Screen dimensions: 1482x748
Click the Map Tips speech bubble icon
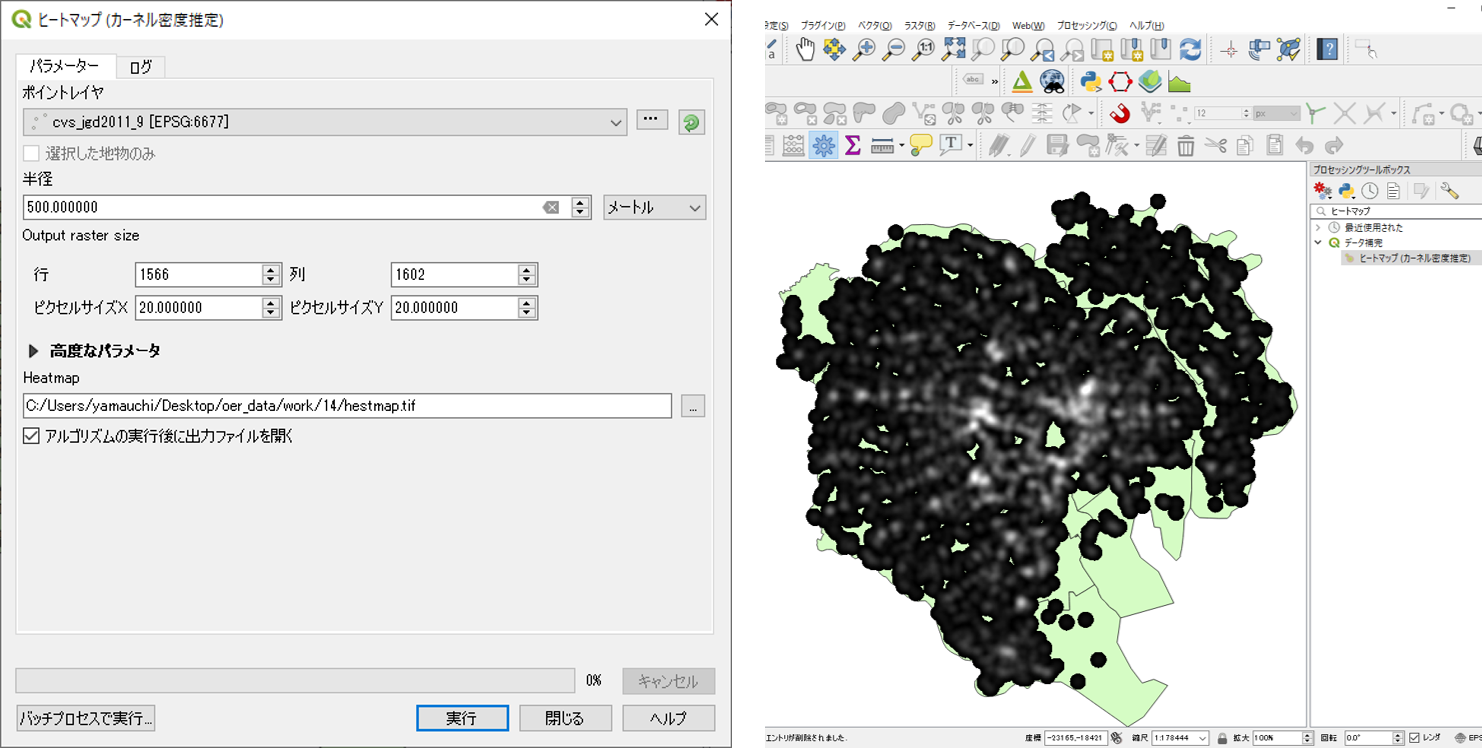point(921,145)
